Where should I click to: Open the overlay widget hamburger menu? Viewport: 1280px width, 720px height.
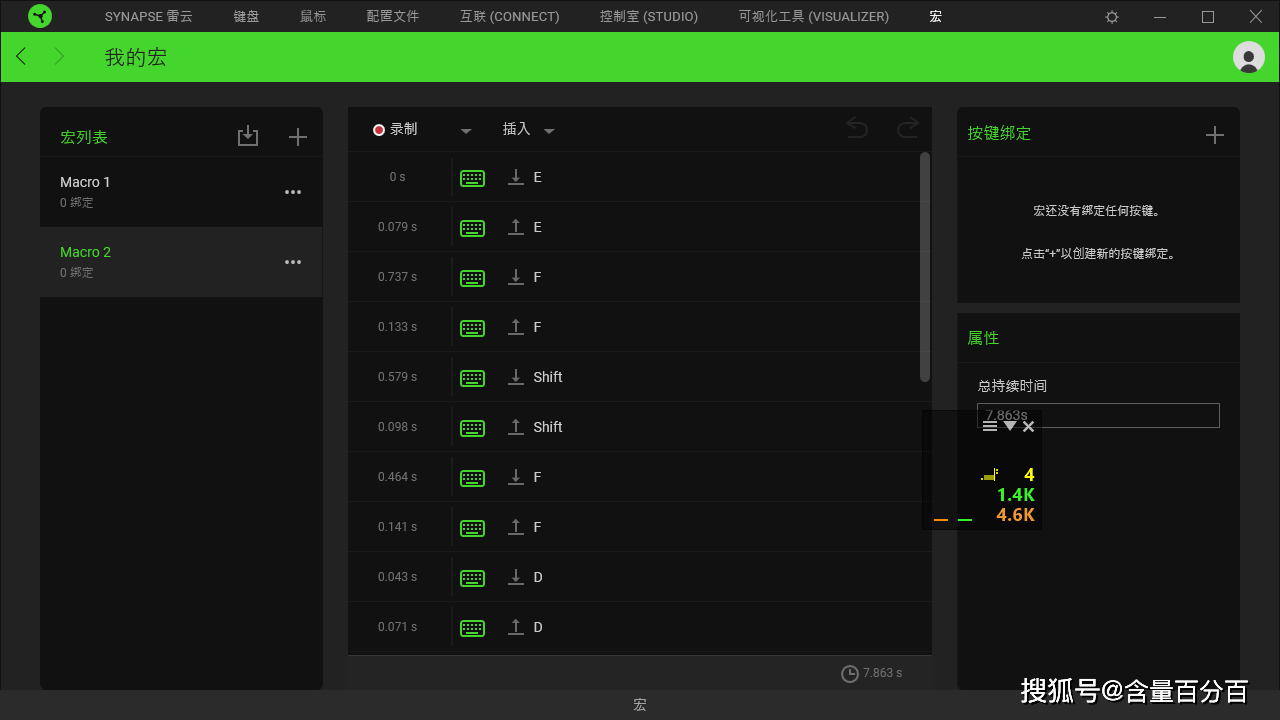(x=990, y=426)
